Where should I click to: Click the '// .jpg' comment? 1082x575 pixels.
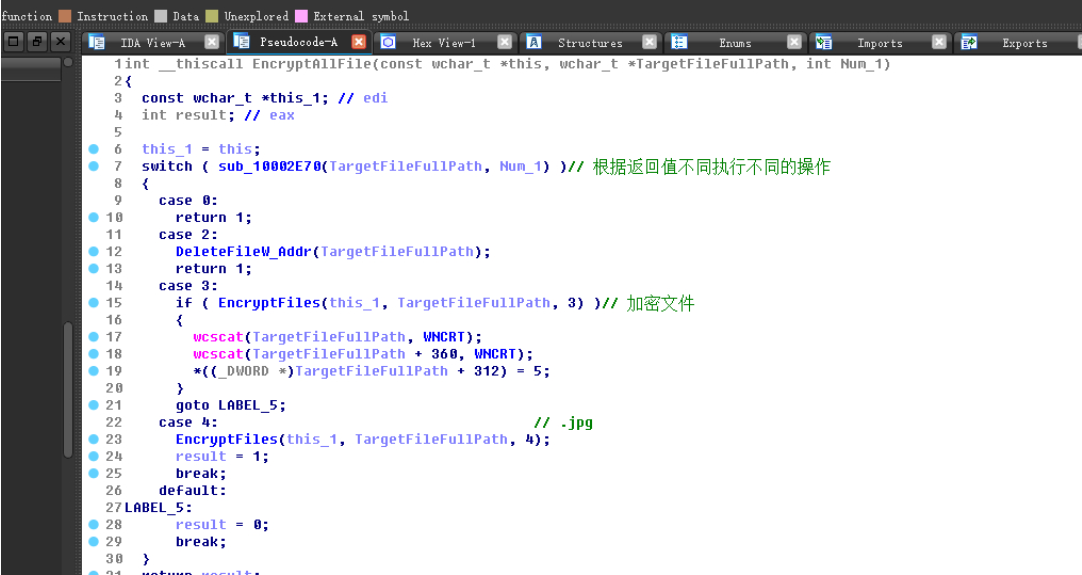tap(563, 422)
